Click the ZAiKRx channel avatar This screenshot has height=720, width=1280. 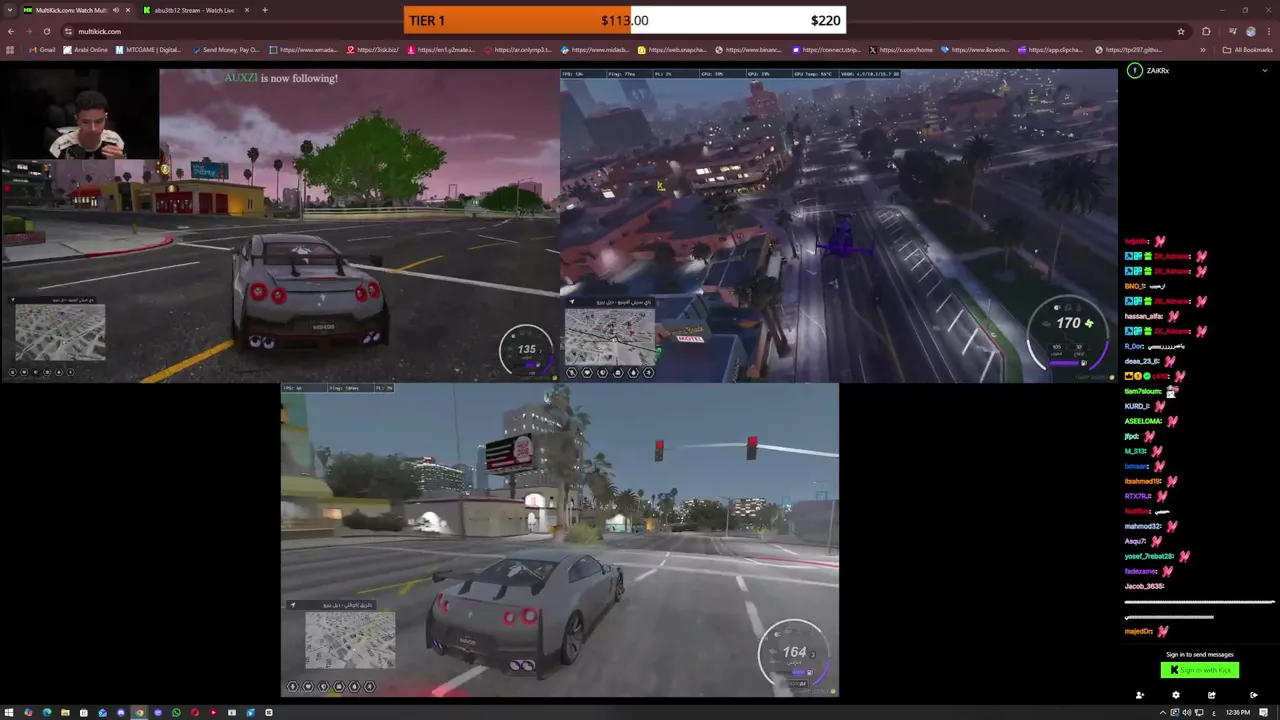pyautogui.click(x=1134, y=70)
